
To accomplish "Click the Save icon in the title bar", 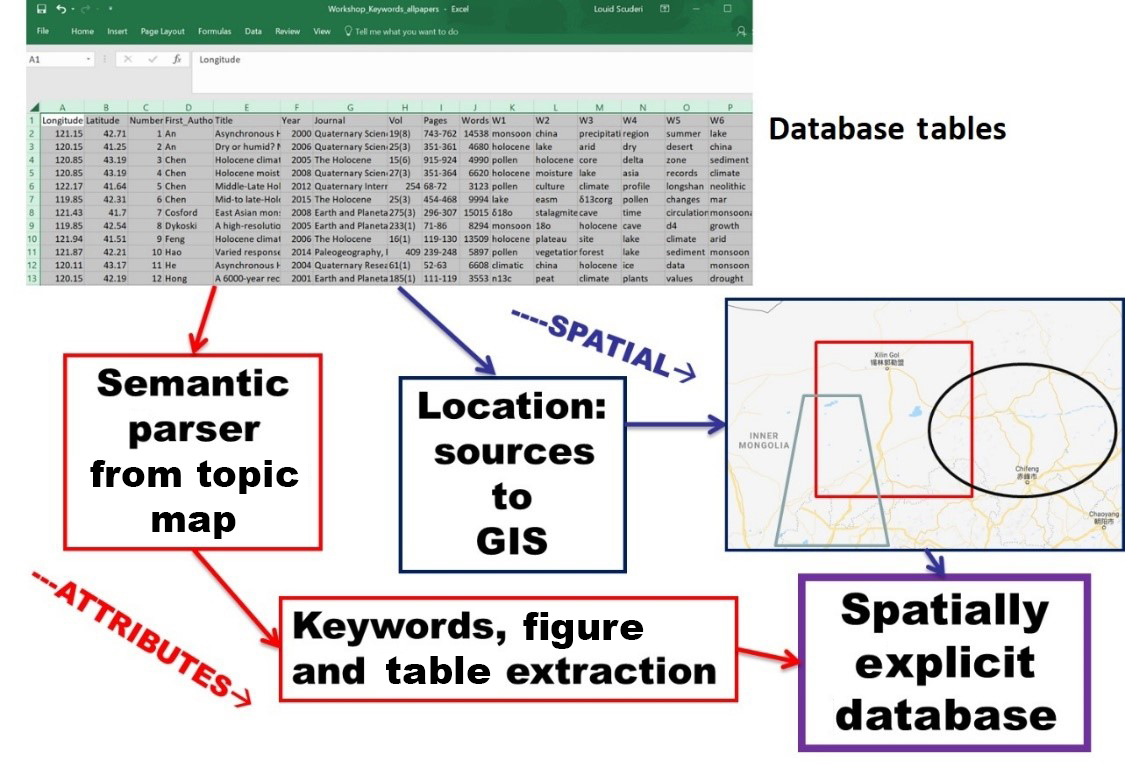I will tap(41, 9).
